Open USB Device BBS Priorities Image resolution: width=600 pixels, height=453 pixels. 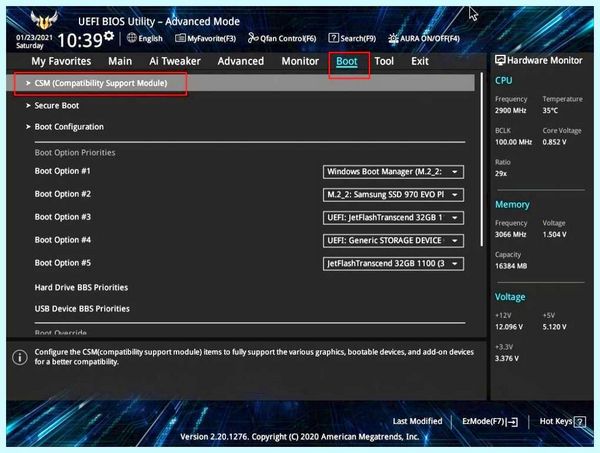(x=82, y=309)
